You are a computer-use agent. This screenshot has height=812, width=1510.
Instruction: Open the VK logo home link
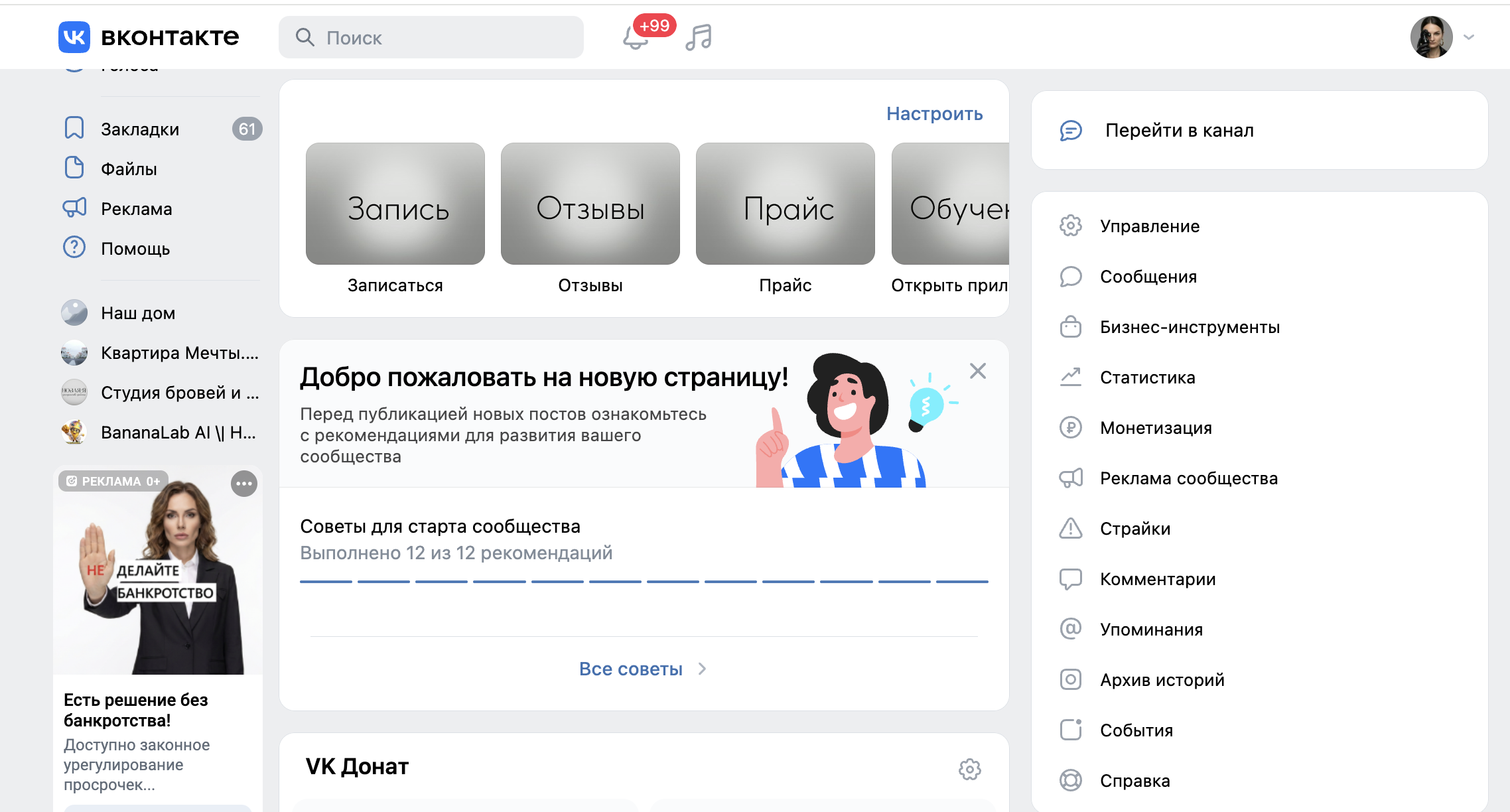pyautogui.click(x=149, y=37)
